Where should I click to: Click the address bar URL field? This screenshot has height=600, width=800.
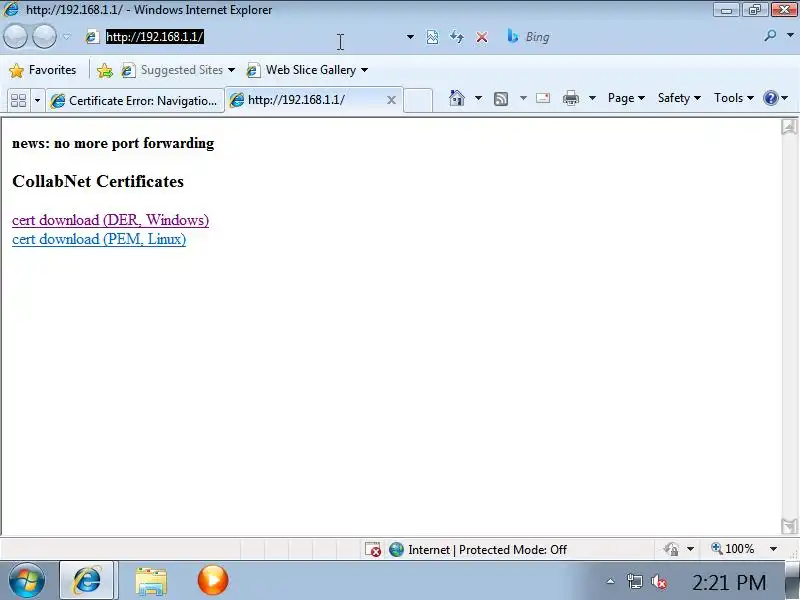point(250,37)
